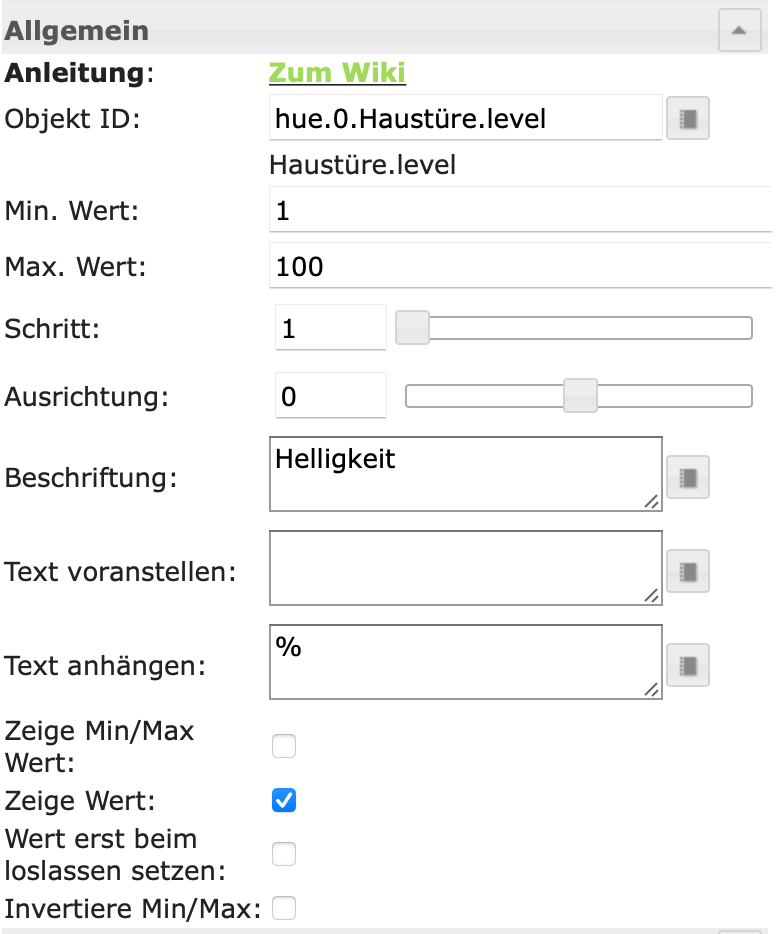Collapse the Allgemein section
Viewport: 776px width, 934px height.
(x=739, y=31)
